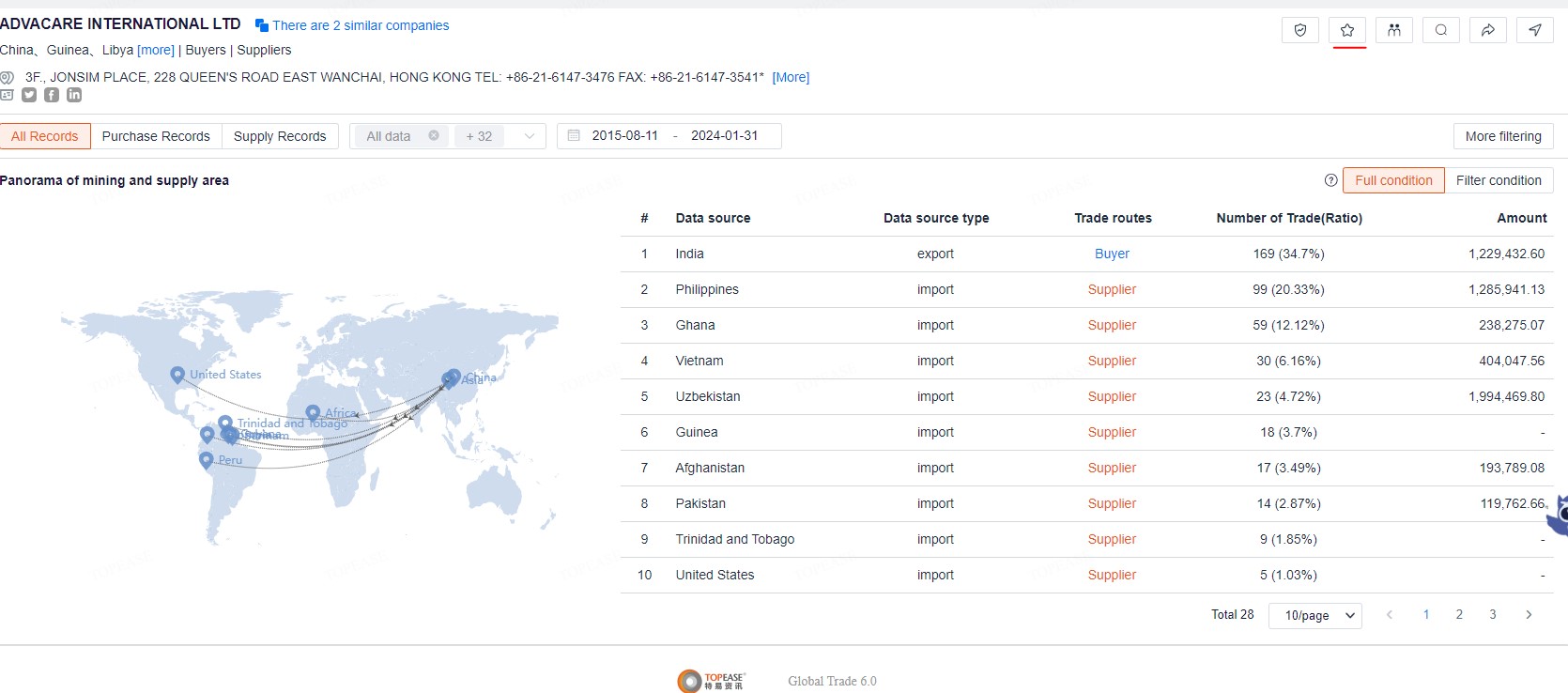Click the owl assistant mascot at edge
Viewport: 1568px width, 693px height.
coord(1559,515)
